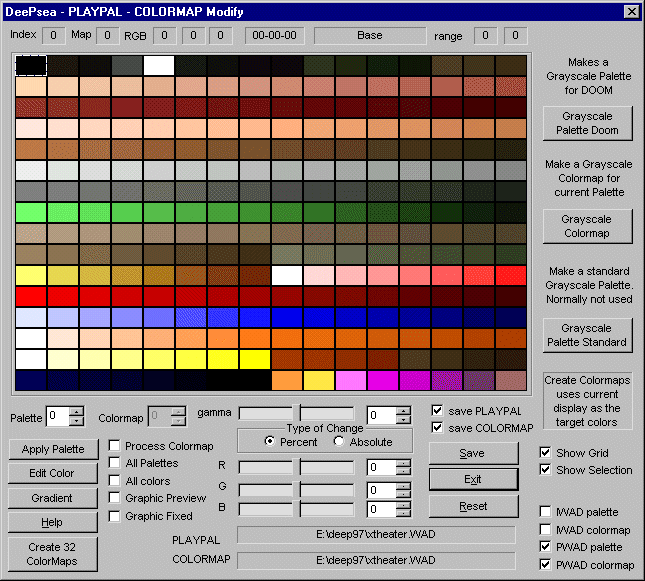This screenshot has height=581, width=645.
Task: Click the Grayscale Palette Doom button
Action: [x=586, y=123]
